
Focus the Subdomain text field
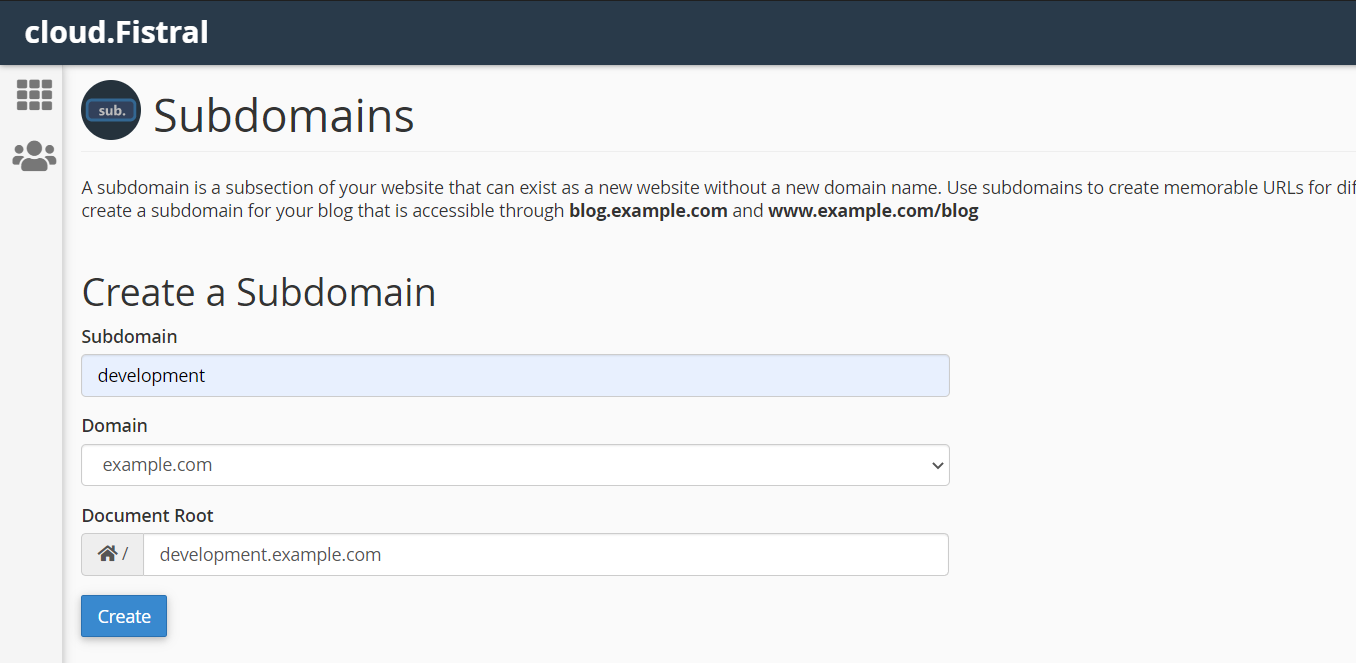point(515,376)
